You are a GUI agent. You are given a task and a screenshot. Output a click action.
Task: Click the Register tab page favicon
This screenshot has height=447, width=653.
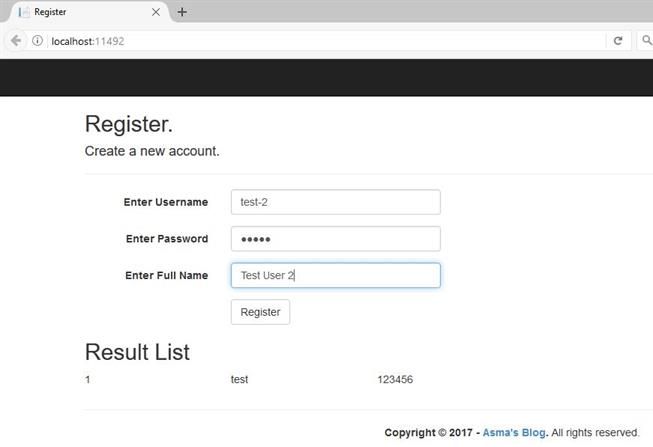[x=24, y=13]
